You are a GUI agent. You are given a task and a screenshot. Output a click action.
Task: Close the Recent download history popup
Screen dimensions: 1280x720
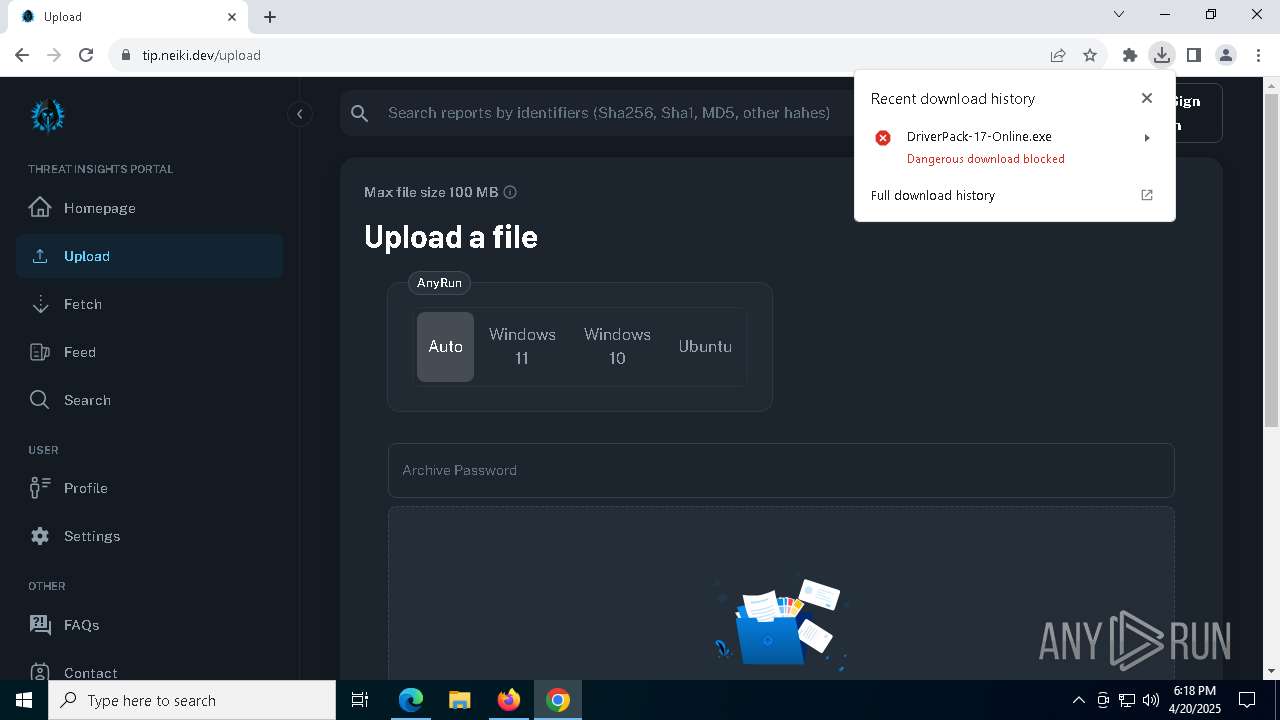pyautogui.click(x=1147, y=98)
